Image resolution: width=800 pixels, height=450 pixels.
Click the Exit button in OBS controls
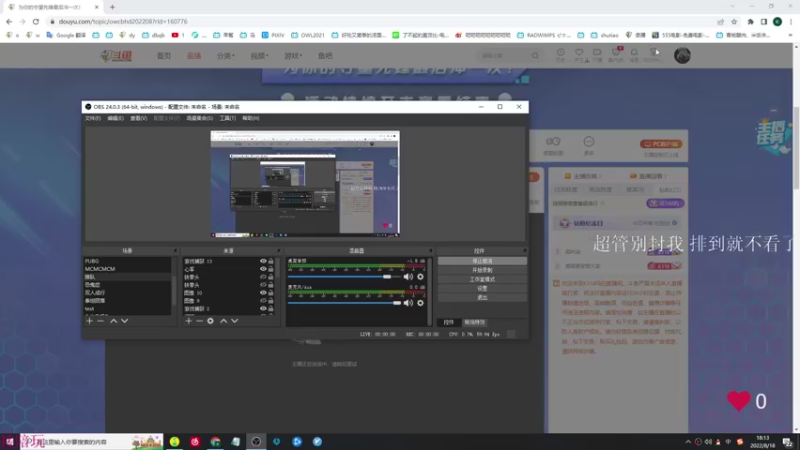tap(482, 297)
